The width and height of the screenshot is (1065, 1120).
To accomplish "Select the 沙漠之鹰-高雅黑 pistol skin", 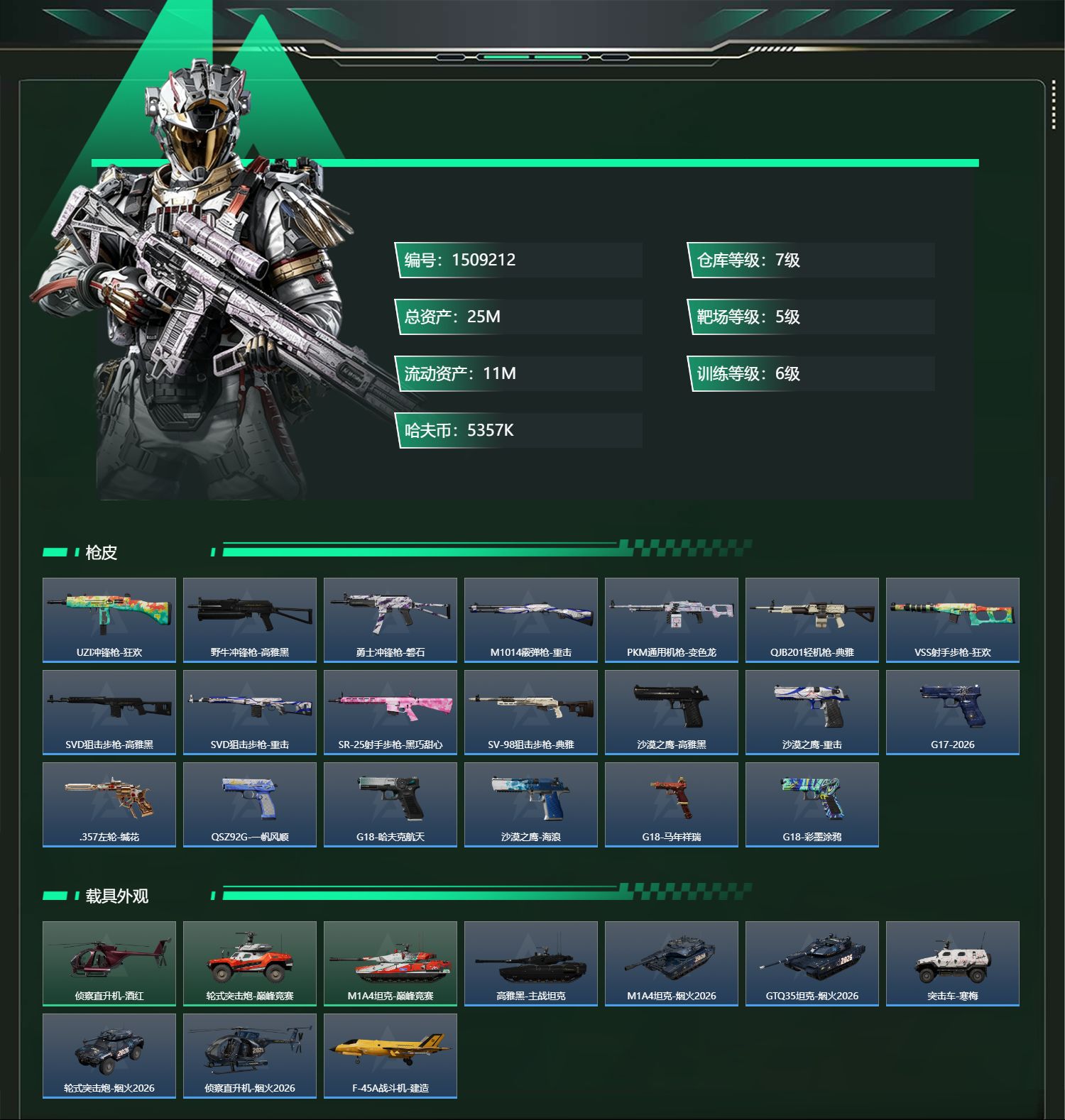I will pyautogui.click(x=672, y=713).
